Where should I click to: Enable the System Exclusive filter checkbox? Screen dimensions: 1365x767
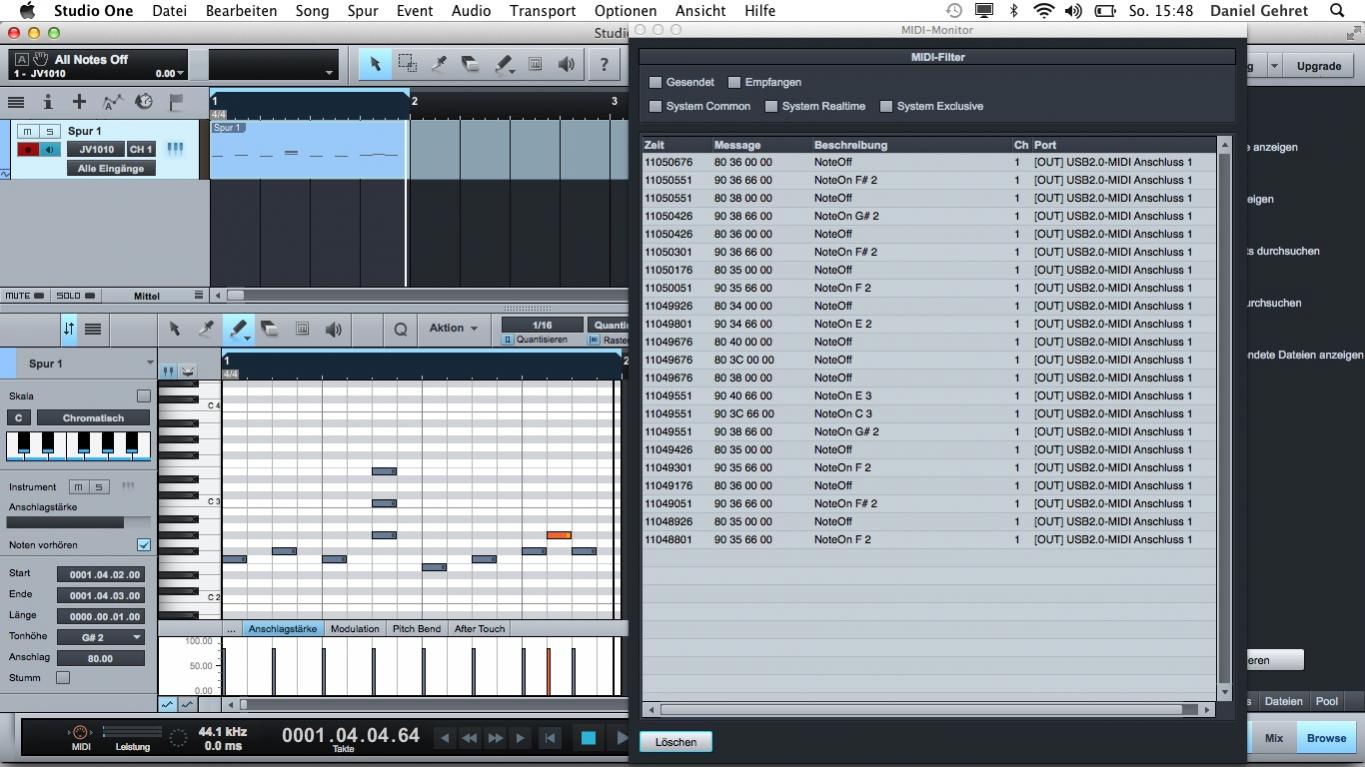click(x=886, y=106)
